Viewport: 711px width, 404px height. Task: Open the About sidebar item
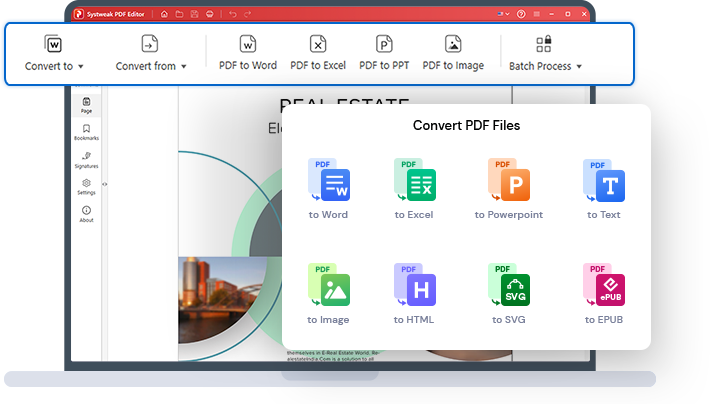pyautogui.click(x=86, y=214)
